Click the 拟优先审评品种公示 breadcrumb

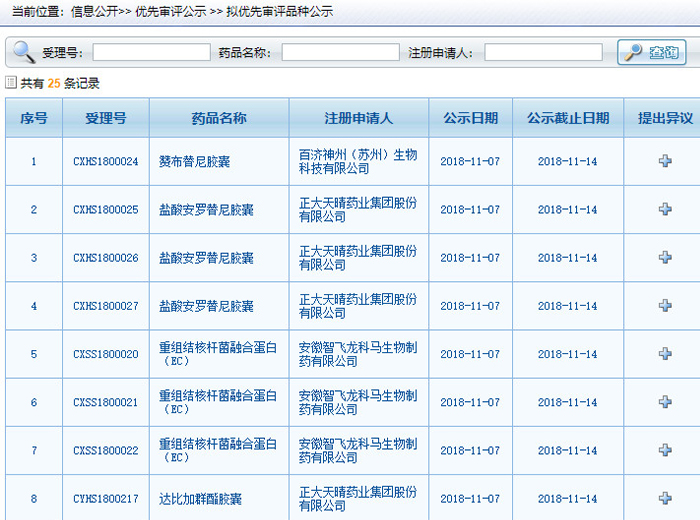tap(280, 12)
